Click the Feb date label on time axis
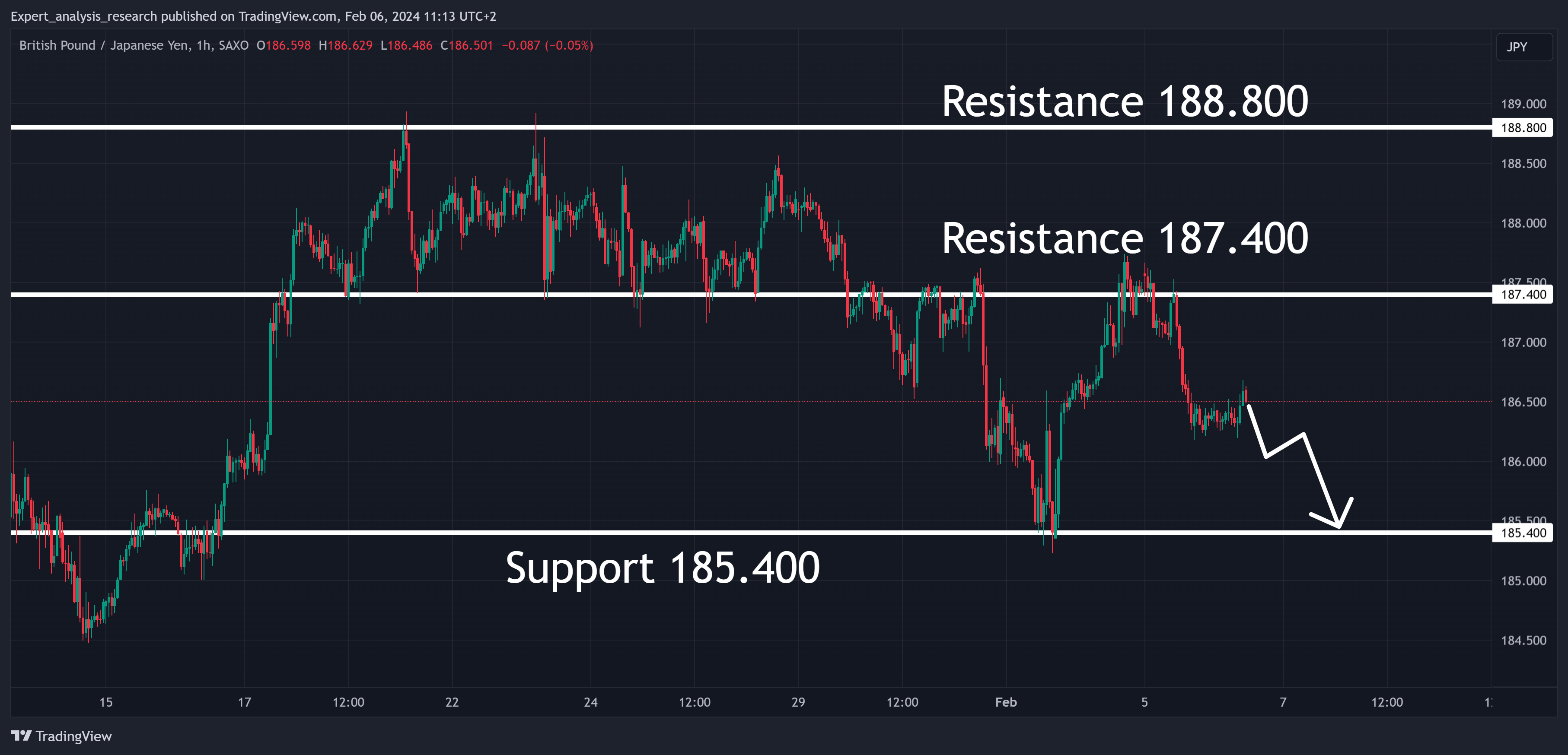This screenshot has width=1568, height=755. 1006,702
